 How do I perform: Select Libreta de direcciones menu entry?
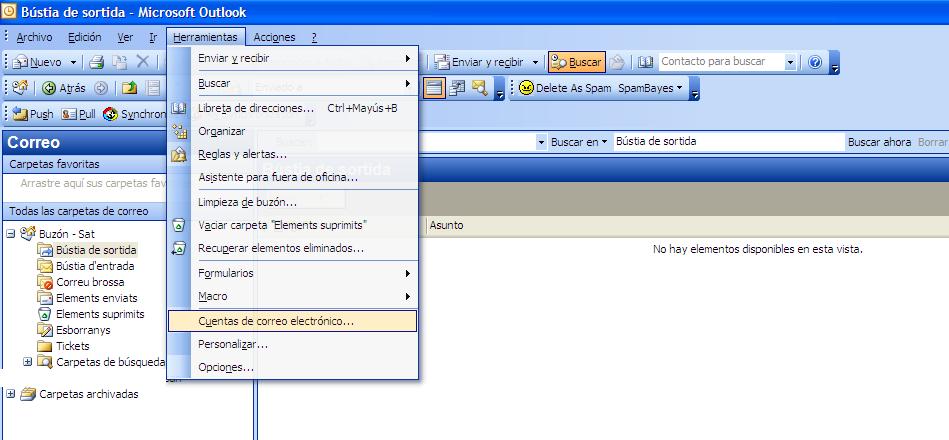(292, 108)
